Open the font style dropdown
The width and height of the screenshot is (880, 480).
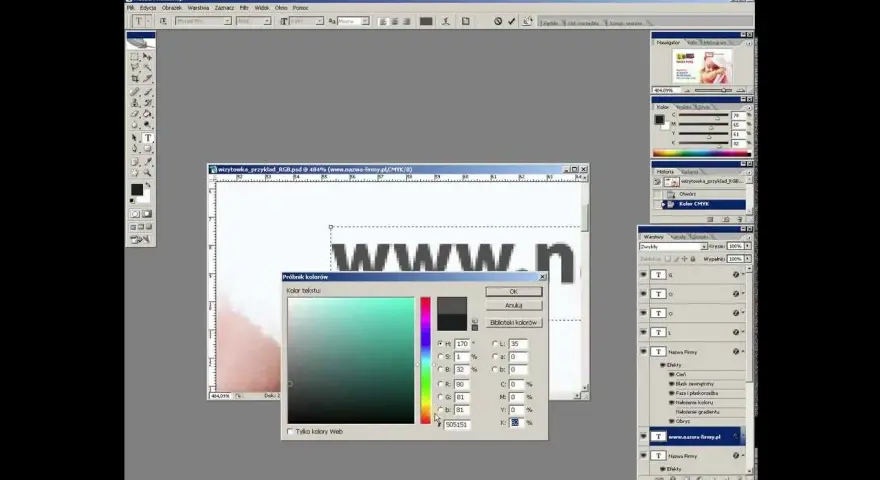tap(267, 21)
